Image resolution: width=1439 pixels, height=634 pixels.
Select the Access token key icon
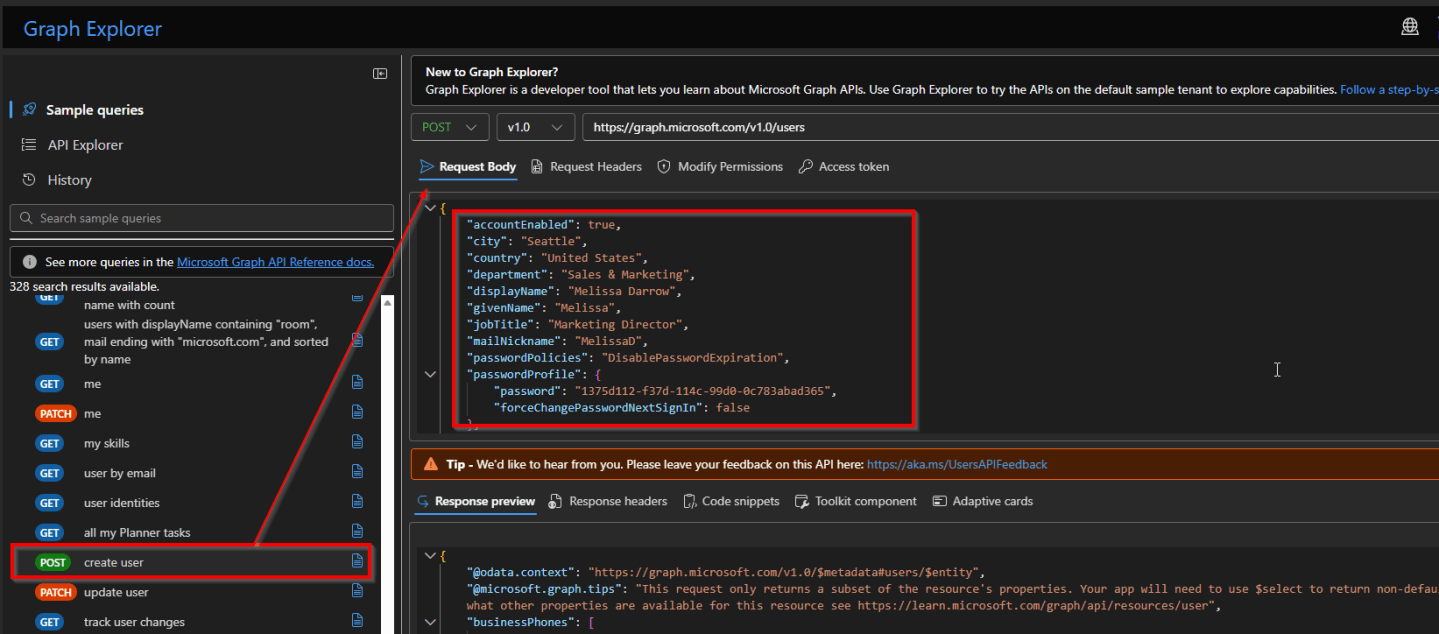tap(806, 166)
